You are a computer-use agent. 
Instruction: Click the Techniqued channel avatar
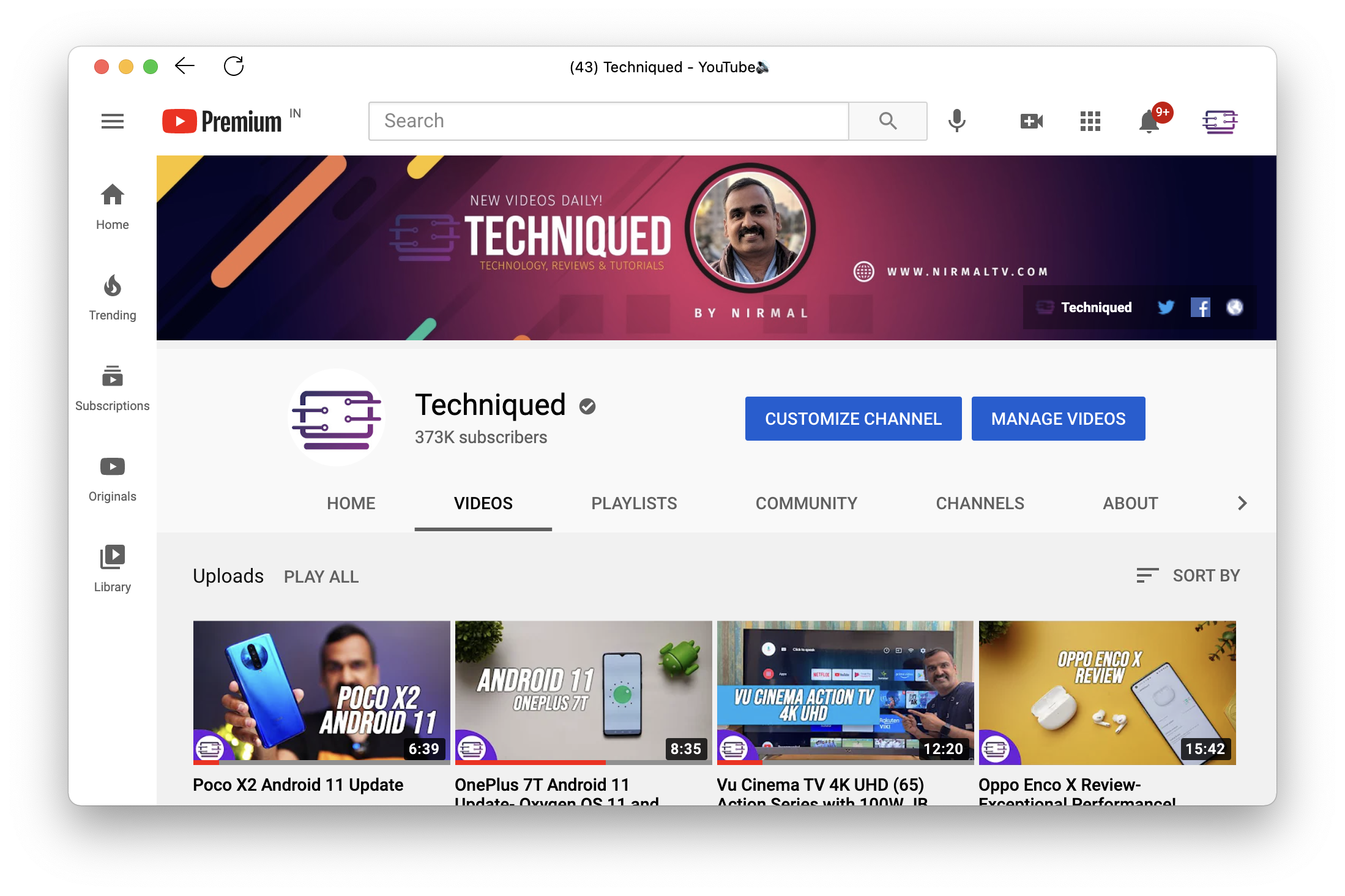(x=337, y=417)
